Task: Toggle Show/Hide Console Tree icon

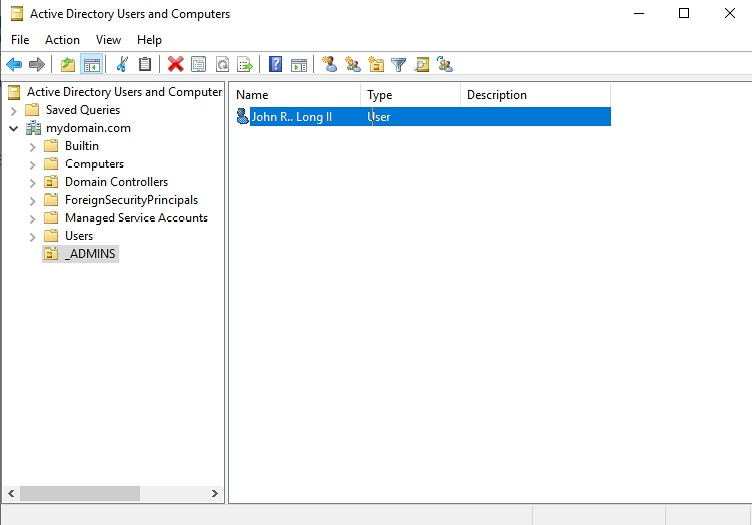Action: pyautogui.click(x=92, y=64)
